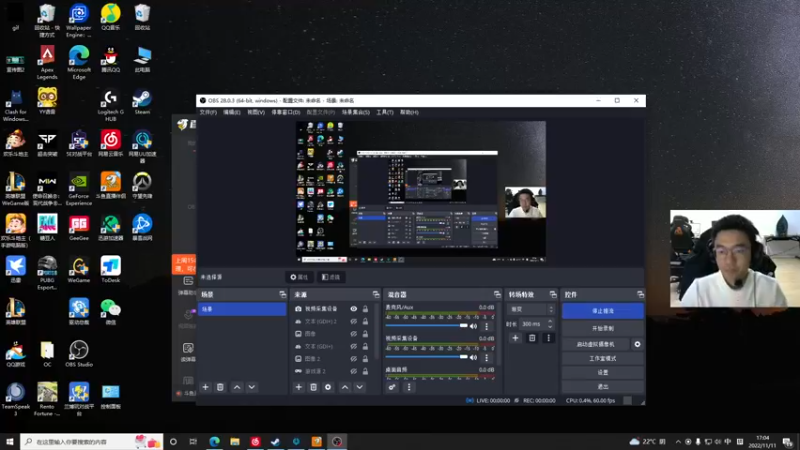Viewport: 800px width, 450px height.
Task: Add a new source with the plus icon
Action: [298, 387]
